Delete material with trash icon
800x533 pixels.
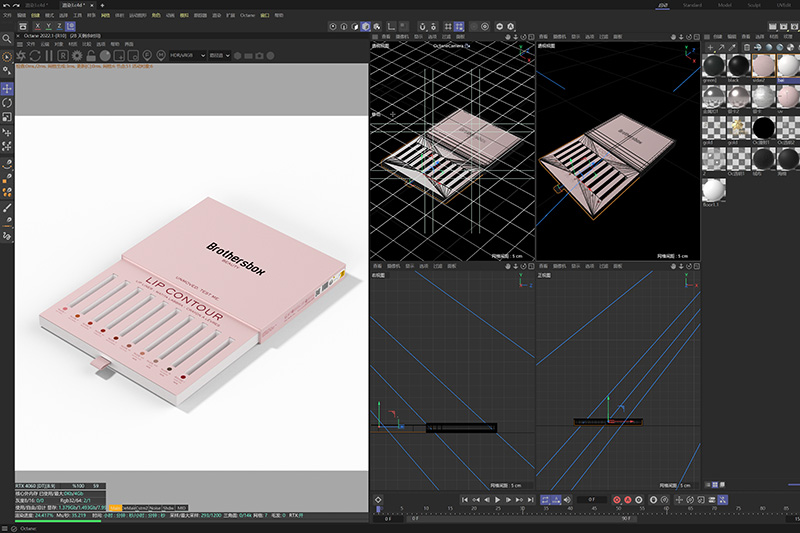click(x=746, y=47)
